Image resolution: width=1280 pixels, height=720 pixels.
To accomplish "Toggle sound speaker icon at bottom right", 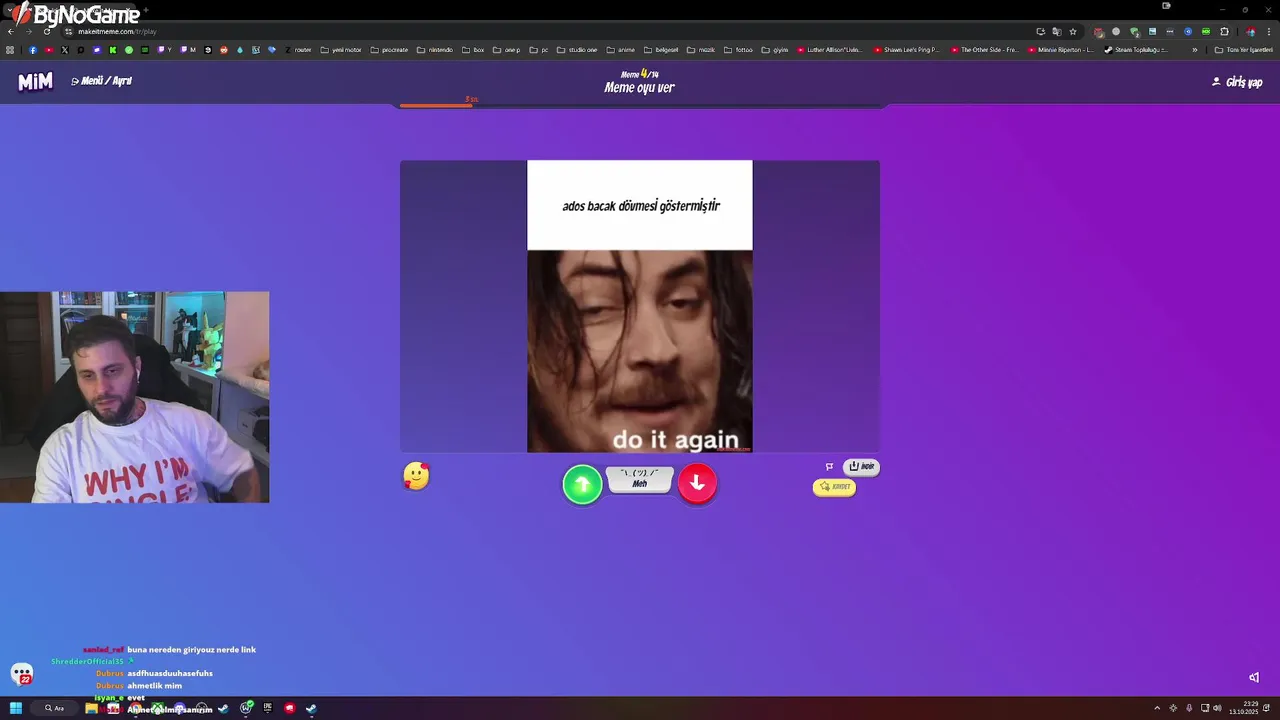I will tap(1254, 677).
